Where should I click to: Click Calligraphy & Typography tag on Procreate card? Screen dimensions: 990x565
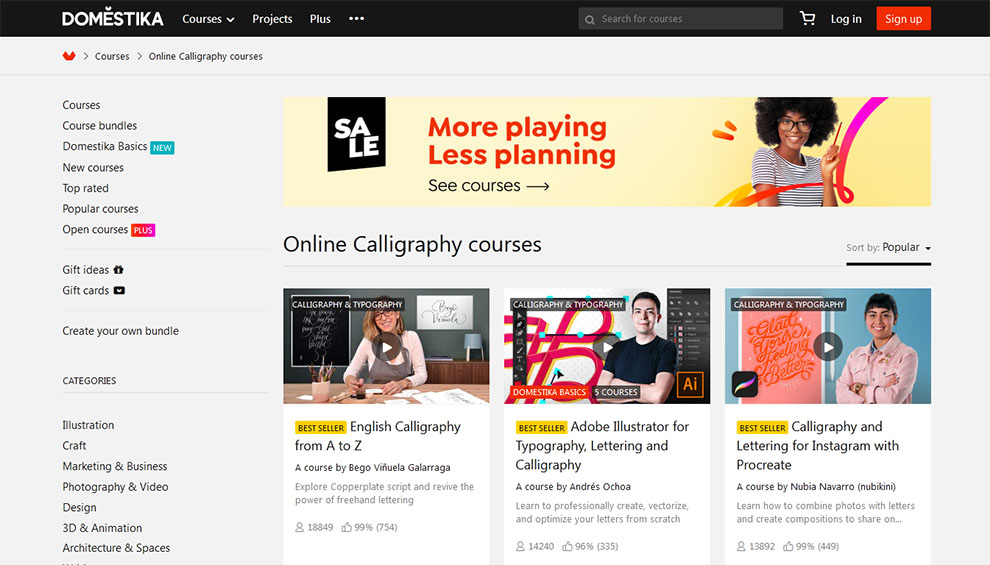(789, 304)
